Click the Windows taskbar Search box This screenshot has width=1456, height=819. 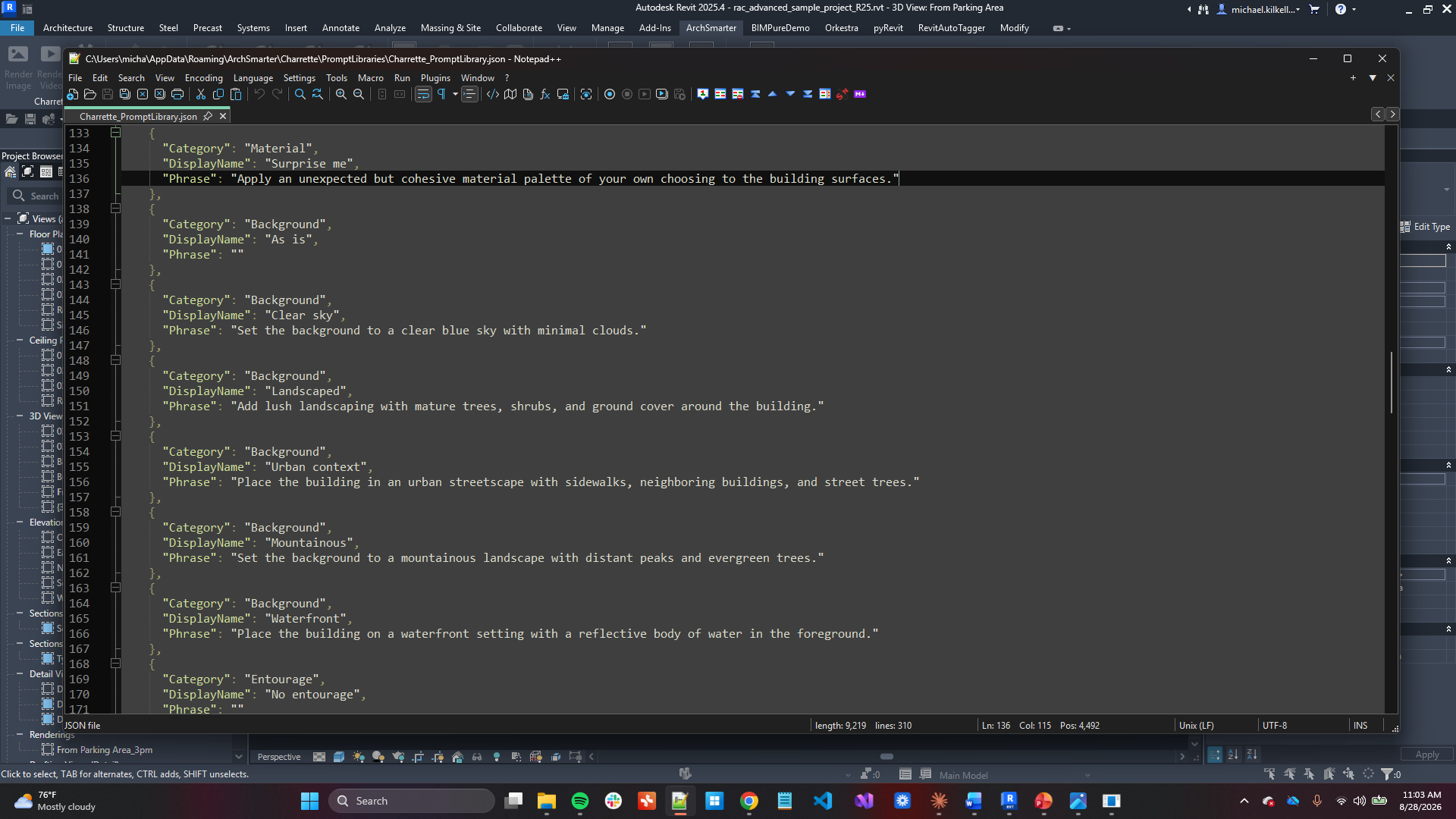[412, 801]
